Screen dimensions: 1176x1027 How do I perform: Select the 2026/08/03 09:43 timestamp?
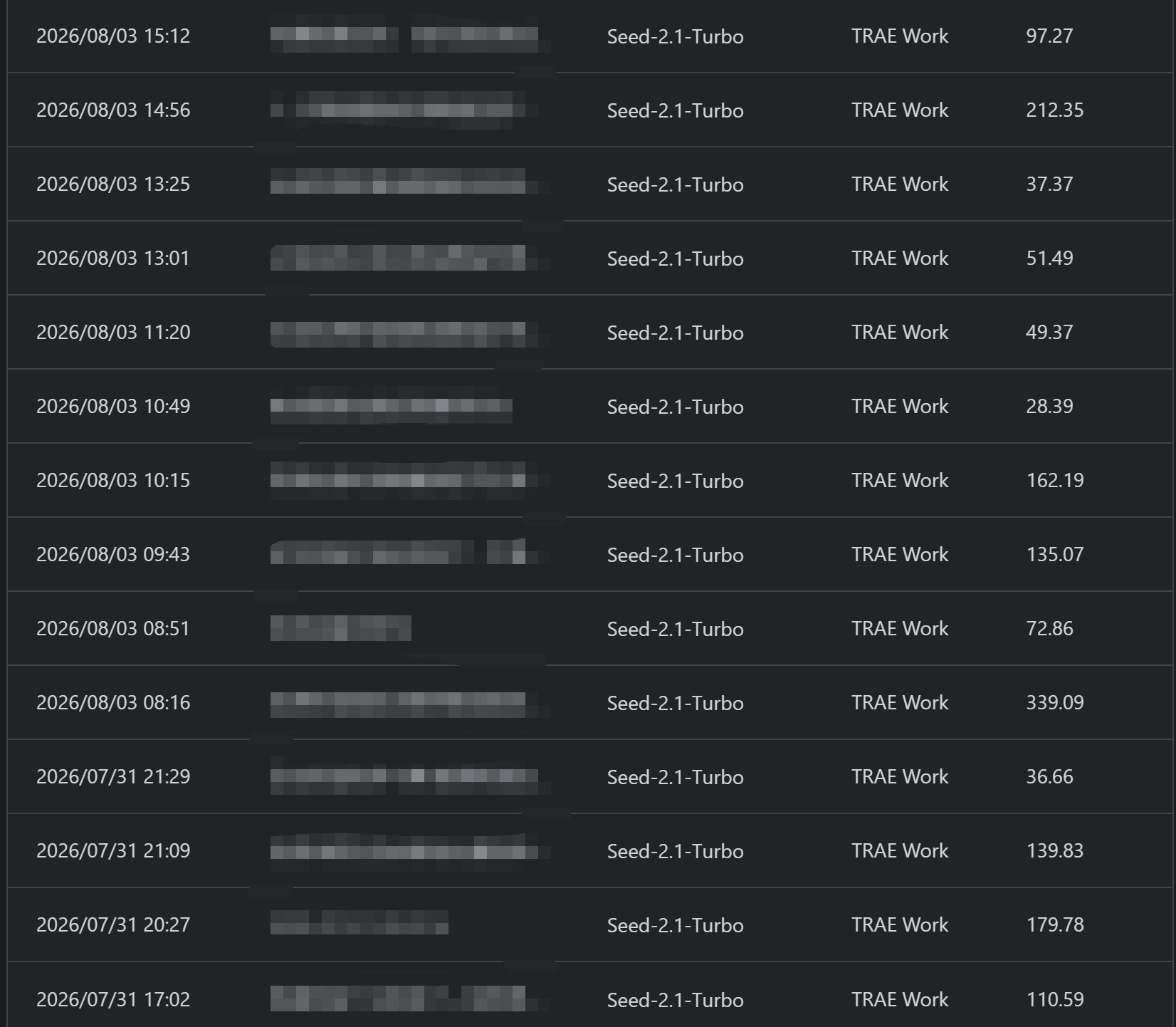113,555
